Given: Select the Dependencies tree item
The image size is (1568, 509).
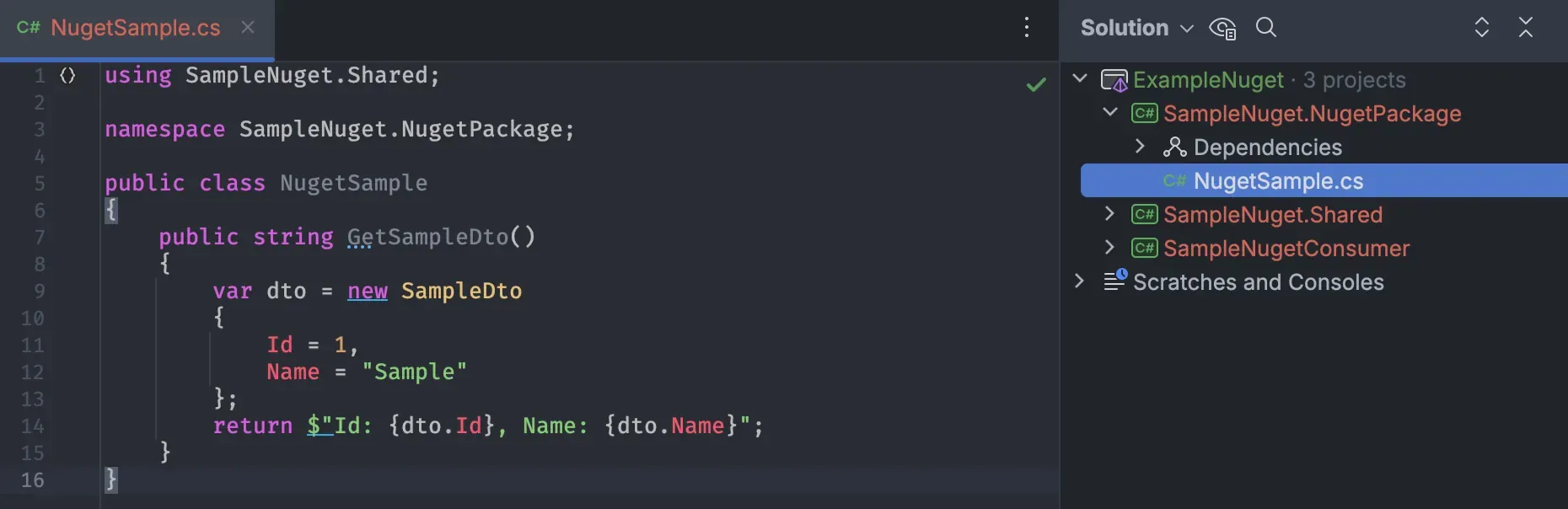Looking at the screenshot, I should 1268,147.
